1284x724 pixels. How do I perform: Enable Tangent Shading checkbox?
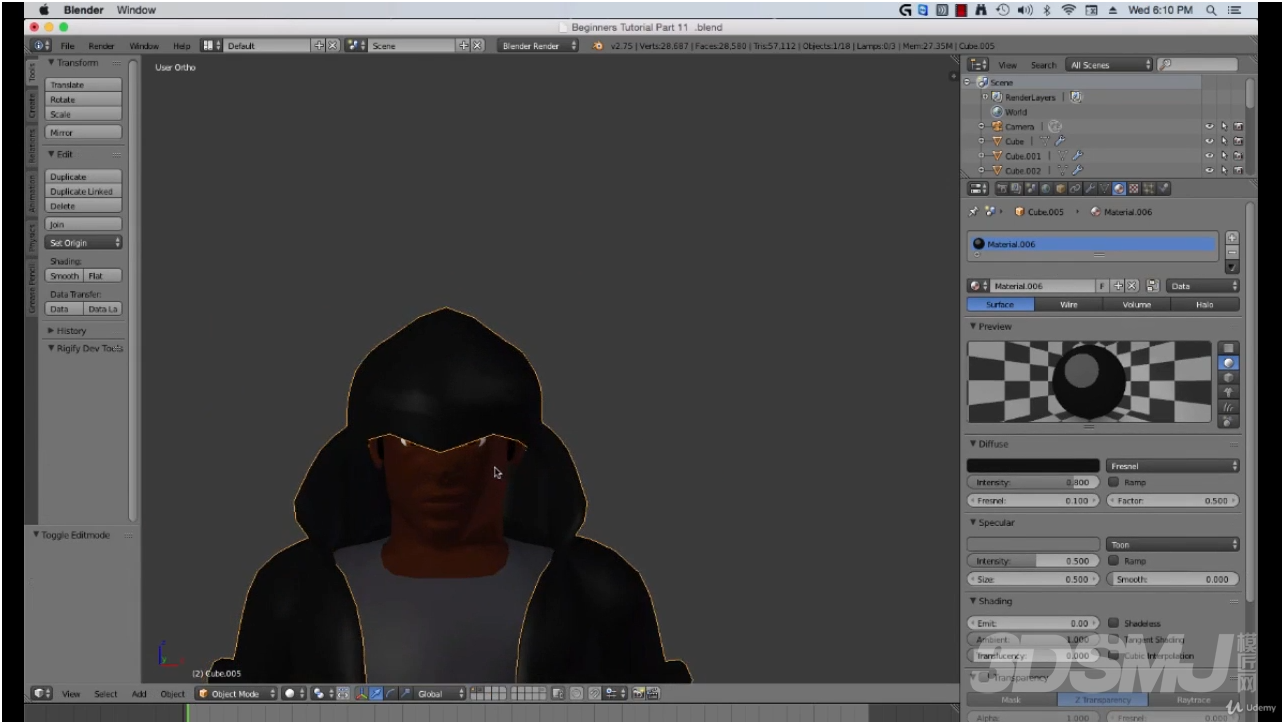(1113, 639)
